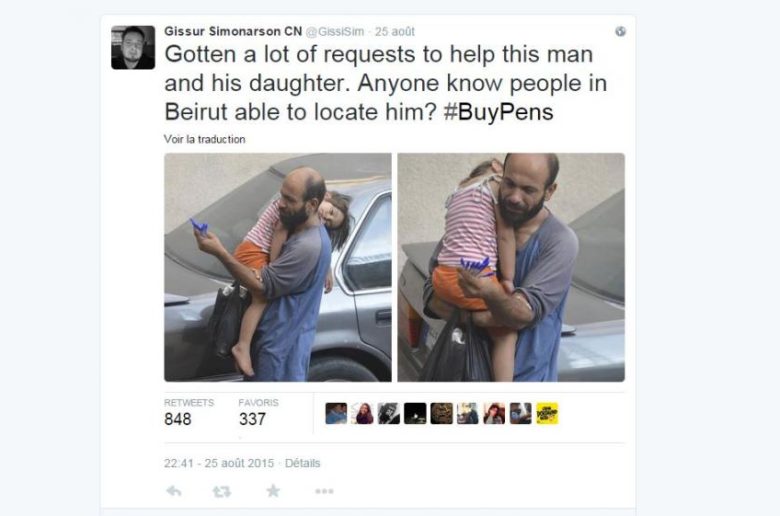
Task: Click the #BuyPens hashtag
Action: pos(498,112)
